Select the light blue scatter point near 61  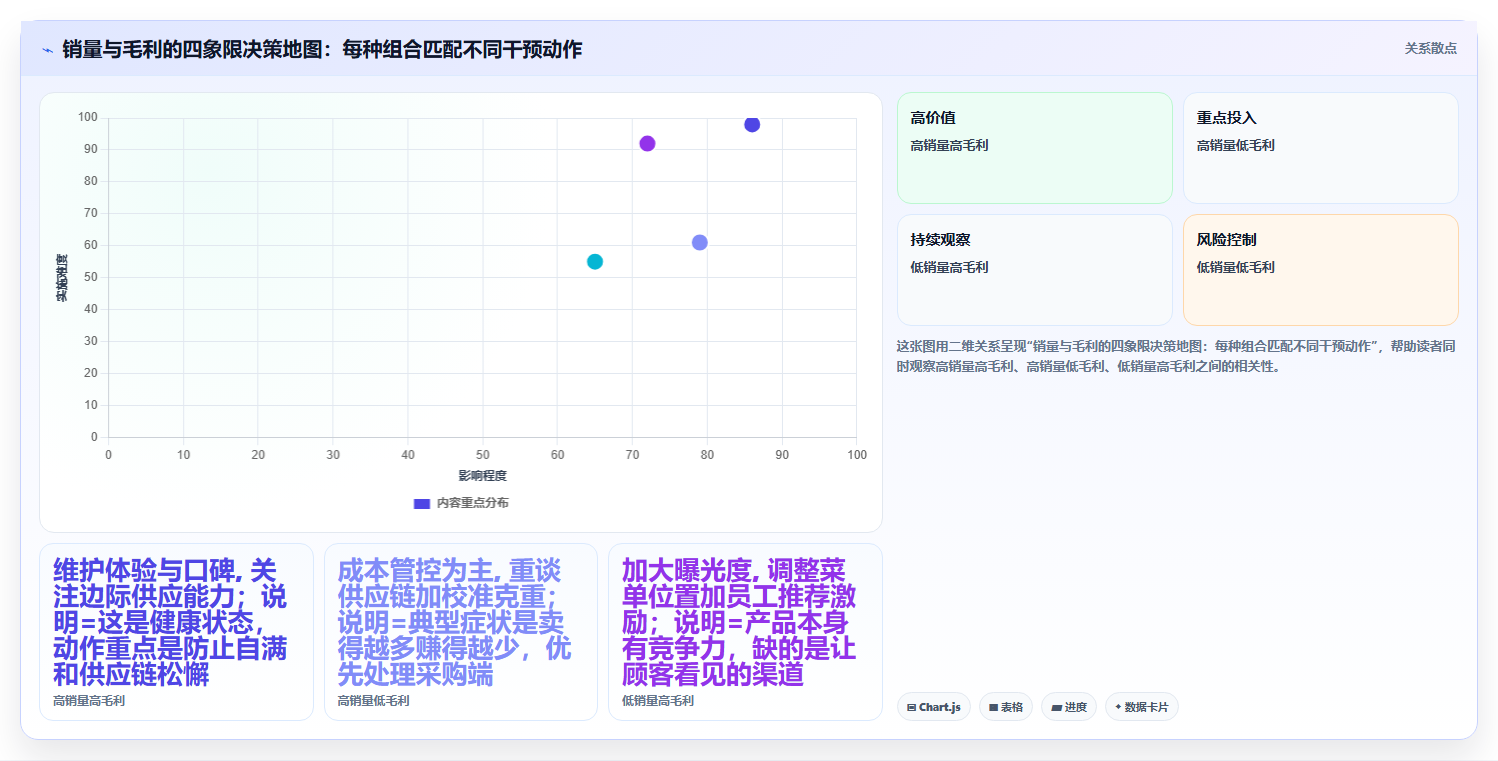[700, 242]
